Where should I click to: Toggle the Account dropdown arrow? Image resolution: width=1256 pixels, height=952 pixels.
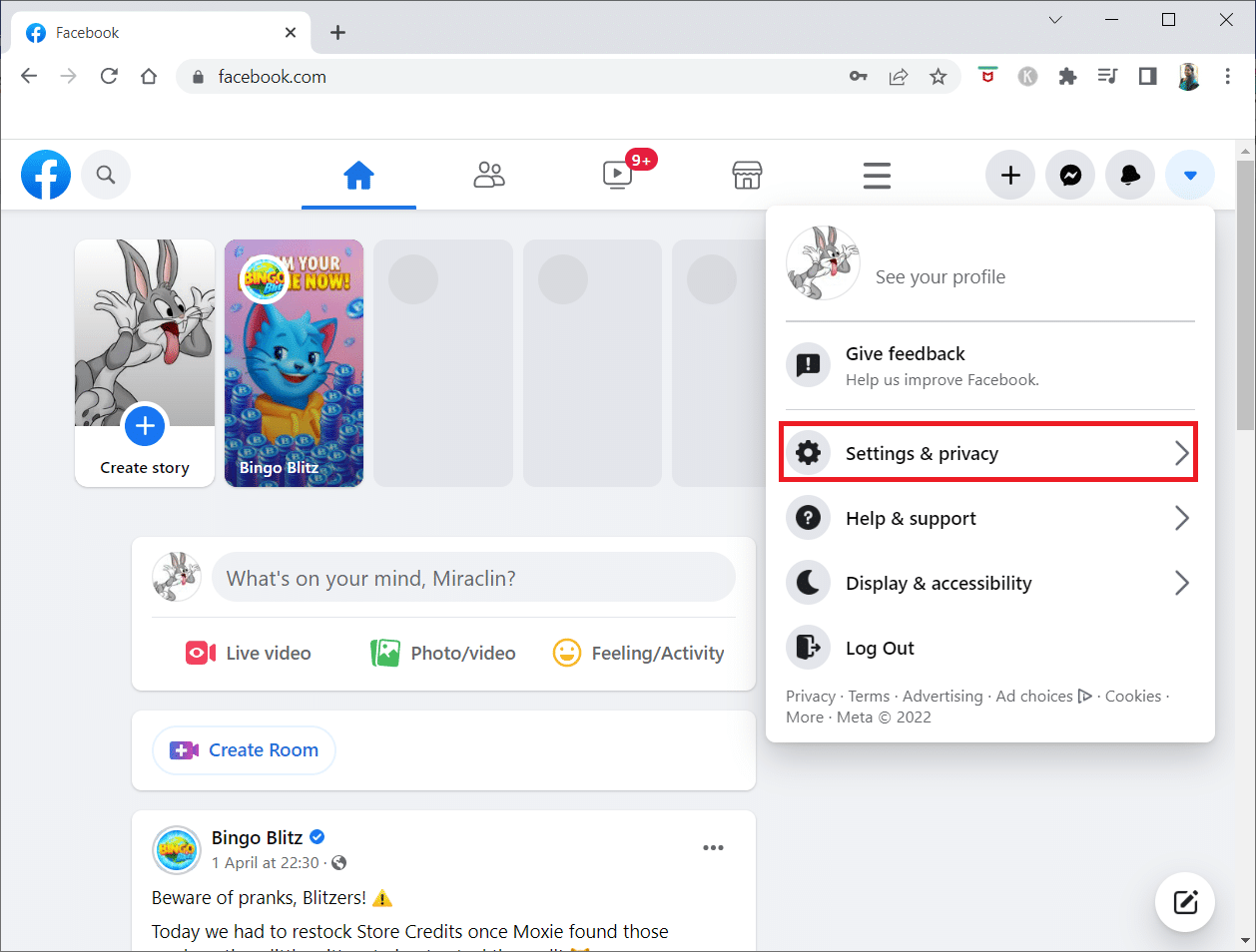(x=1190, y=175)
